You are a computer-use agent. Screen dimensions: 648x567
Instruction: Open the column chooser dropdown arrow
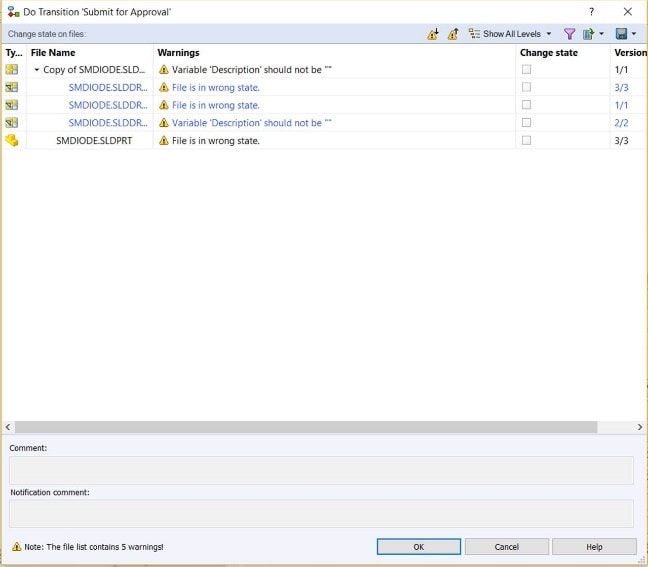[x=601, y=34]
